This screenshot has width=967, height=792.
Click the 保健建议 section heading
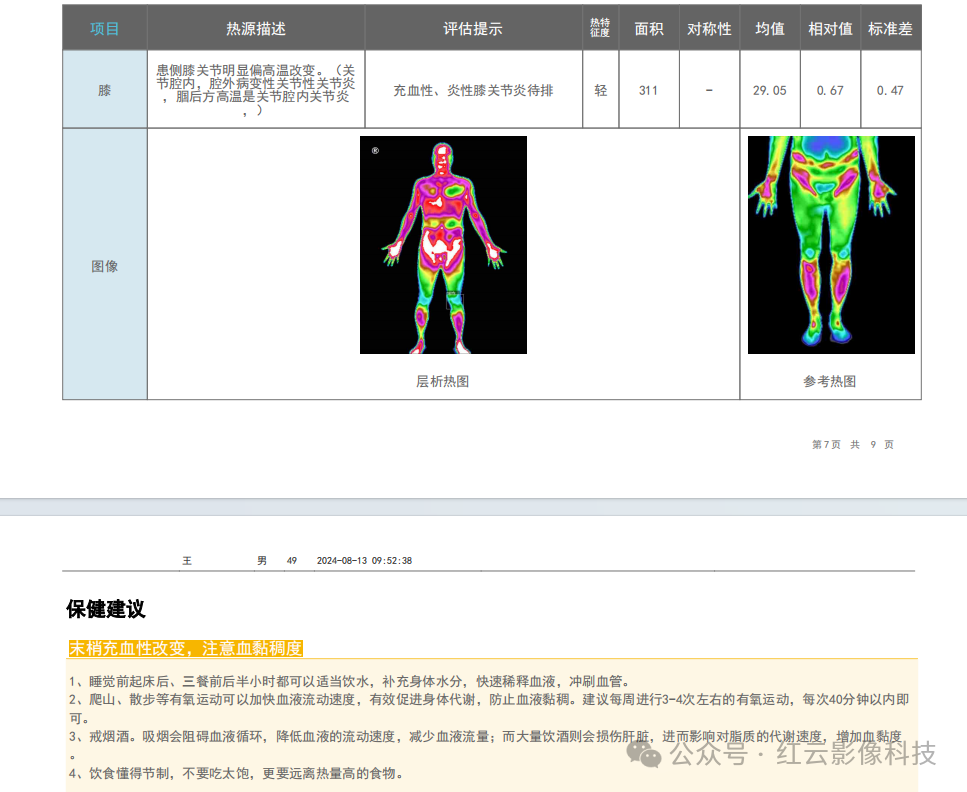106,609
